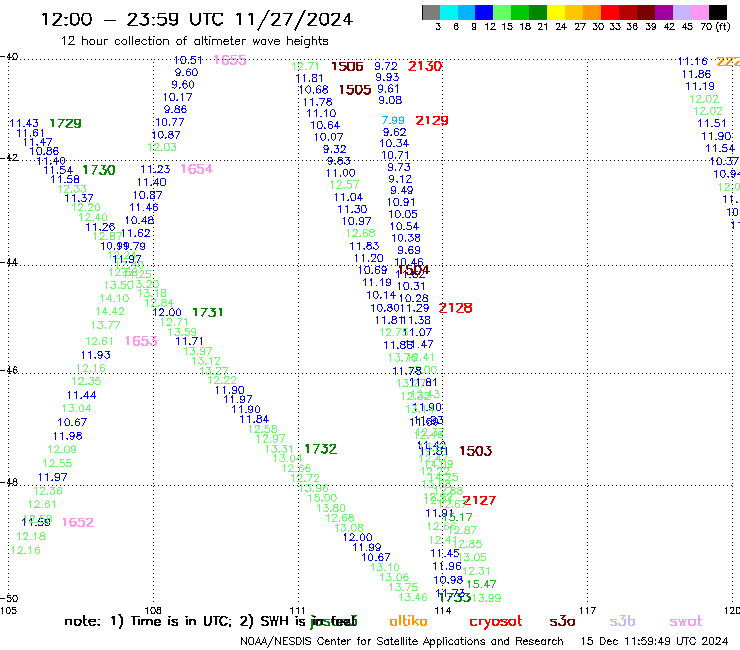Click the gray legend color swatch

(431, 12)
